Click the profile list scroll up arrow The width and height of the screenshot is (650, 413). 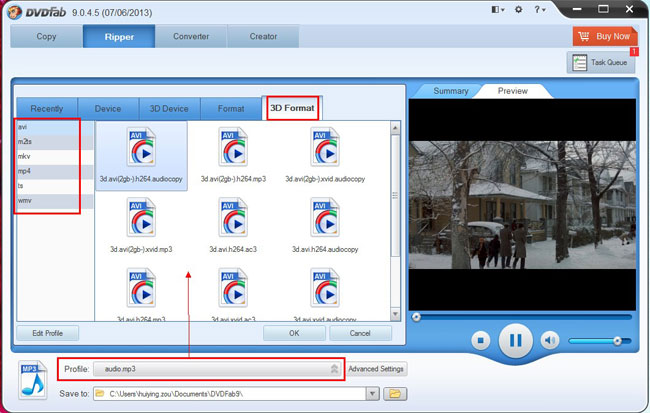click(x=395, y=128)
